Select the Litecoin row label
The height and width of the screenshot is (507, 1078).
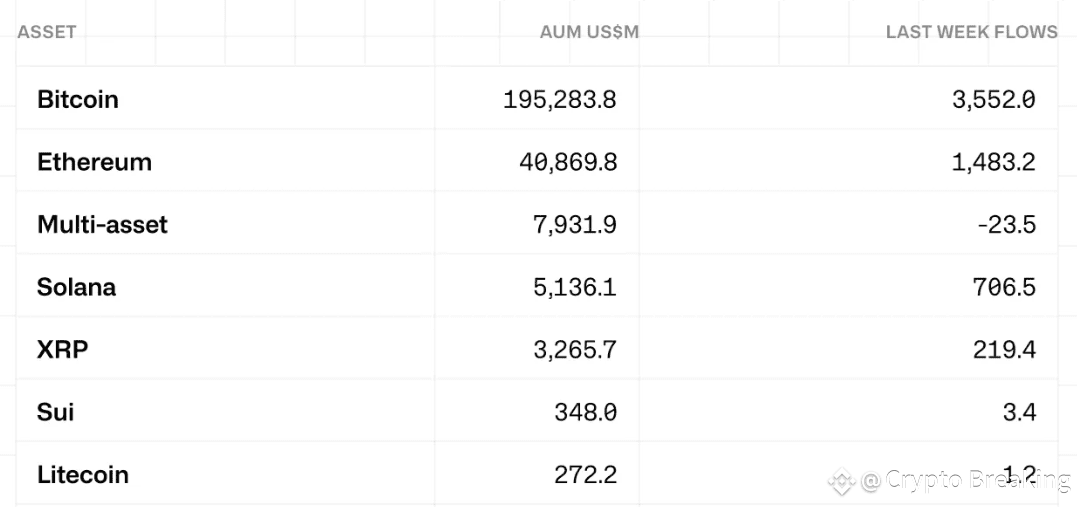[82, 475]
